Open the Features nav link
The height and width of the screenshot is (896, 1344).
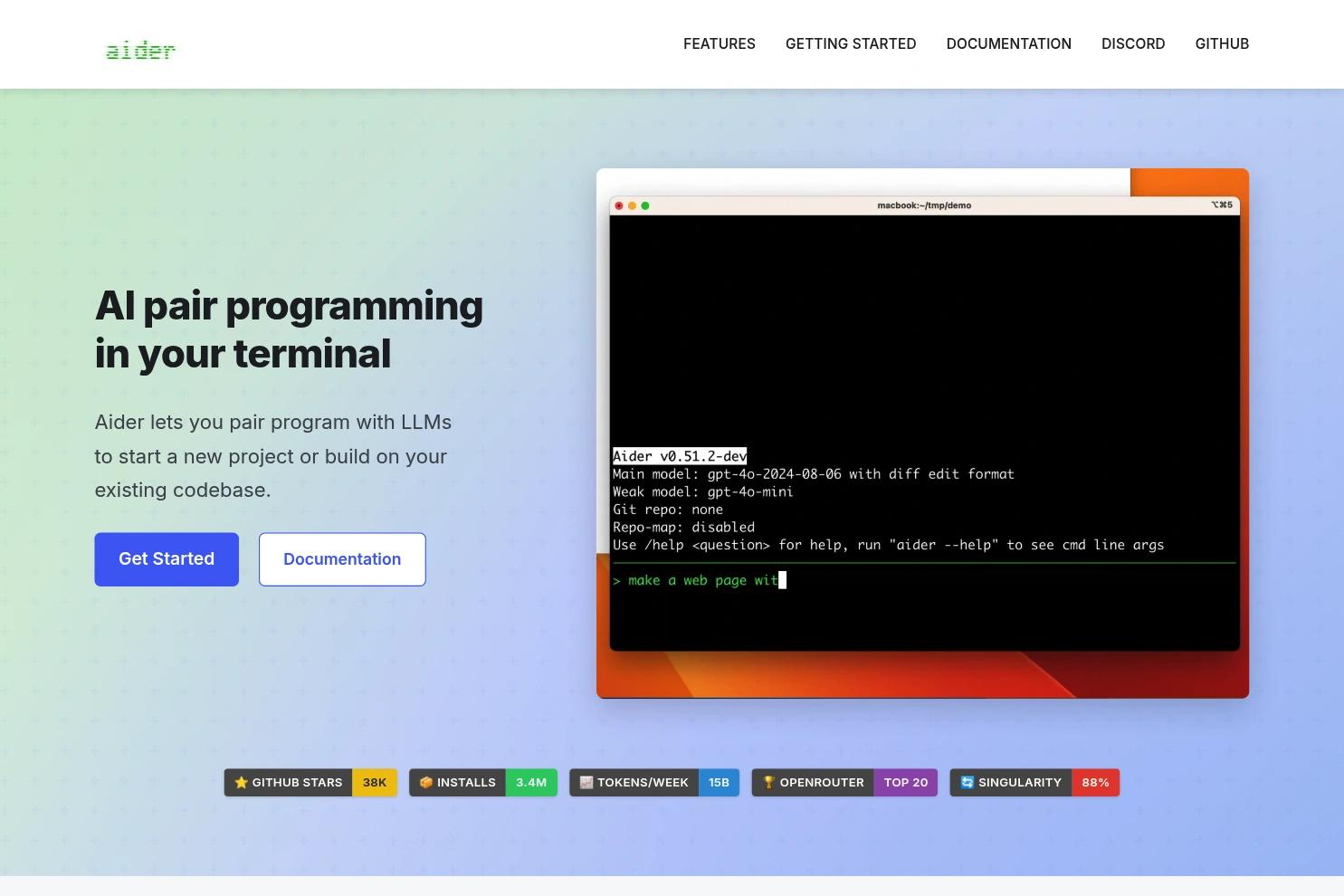(x=720, y=43)
